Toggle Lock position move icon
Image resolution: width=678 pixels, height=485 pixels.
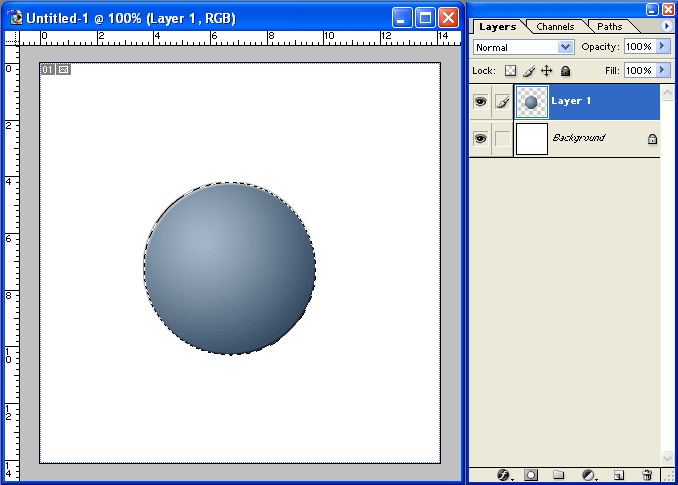(x=547, y=70)
